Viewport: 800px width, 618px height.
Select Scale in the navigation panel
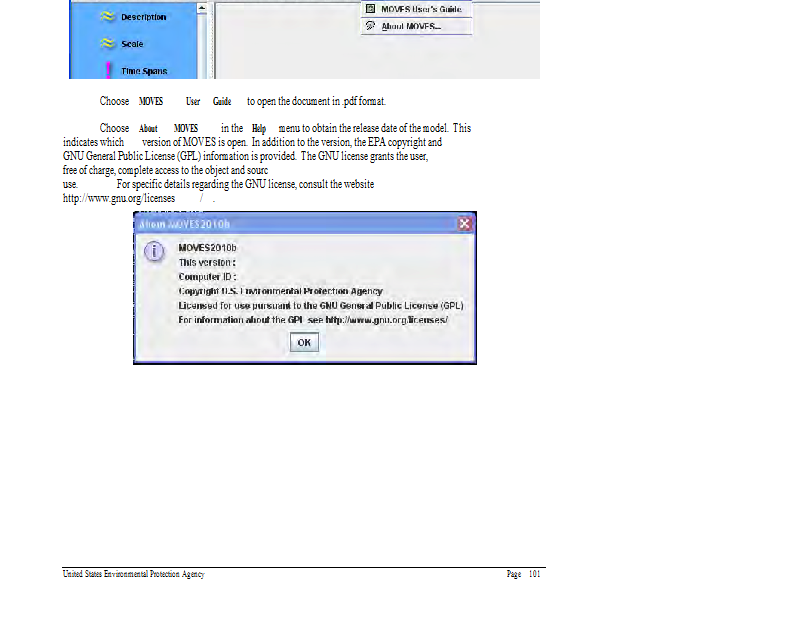click(x=132, y=44)
